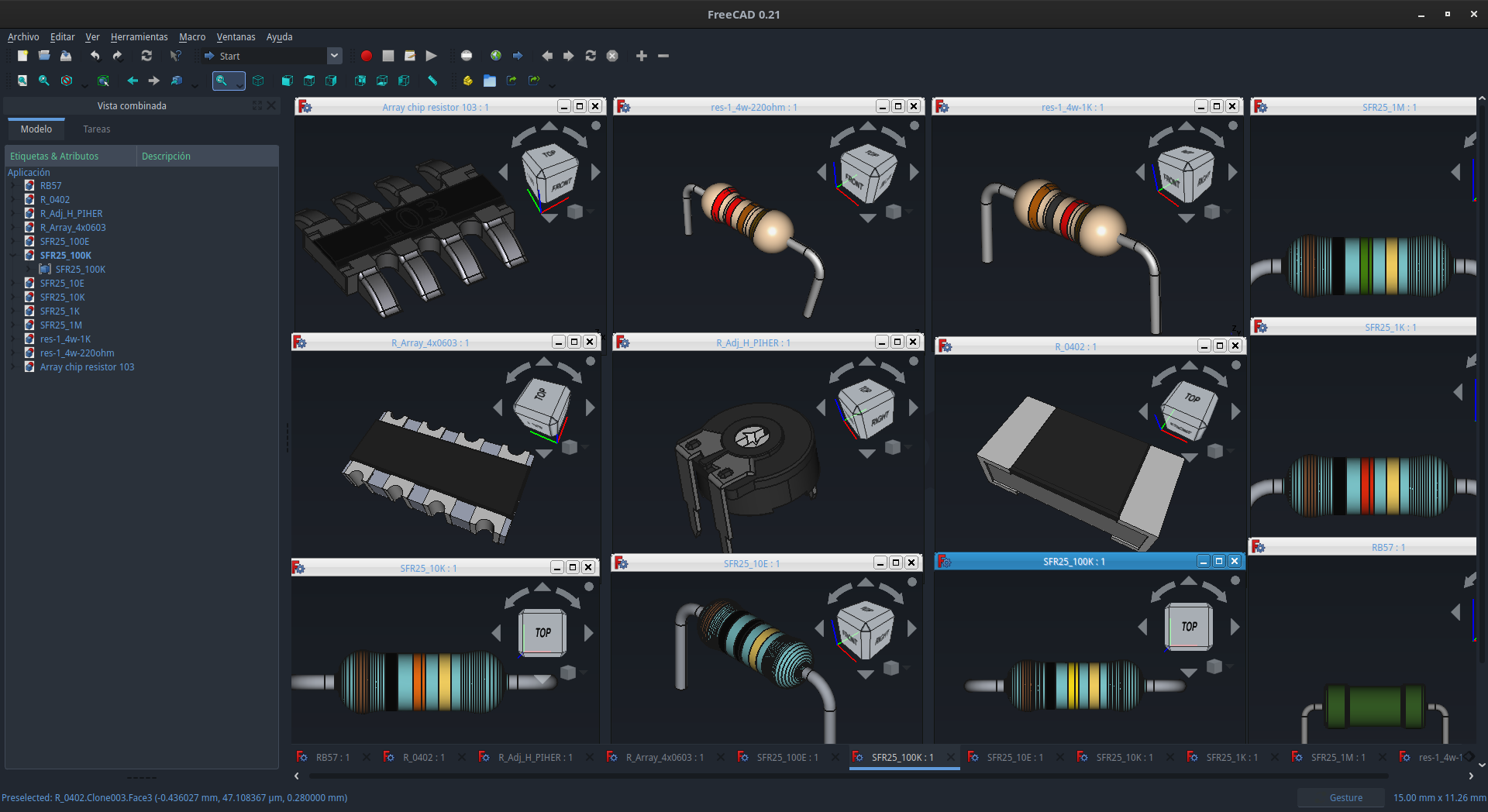
Task: Expand the nested SFR25_100K body item
Action: [28, 270]
